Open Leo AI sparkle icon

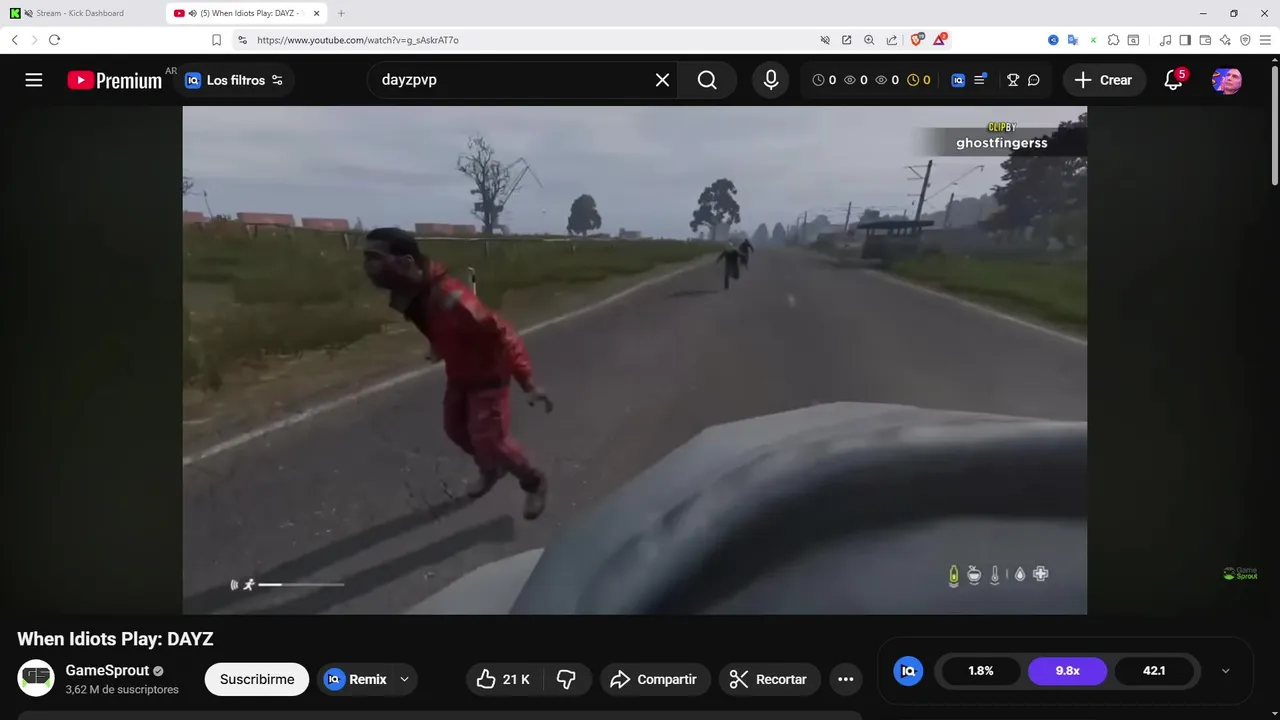pyautogui.click(x=1225, y=40)
